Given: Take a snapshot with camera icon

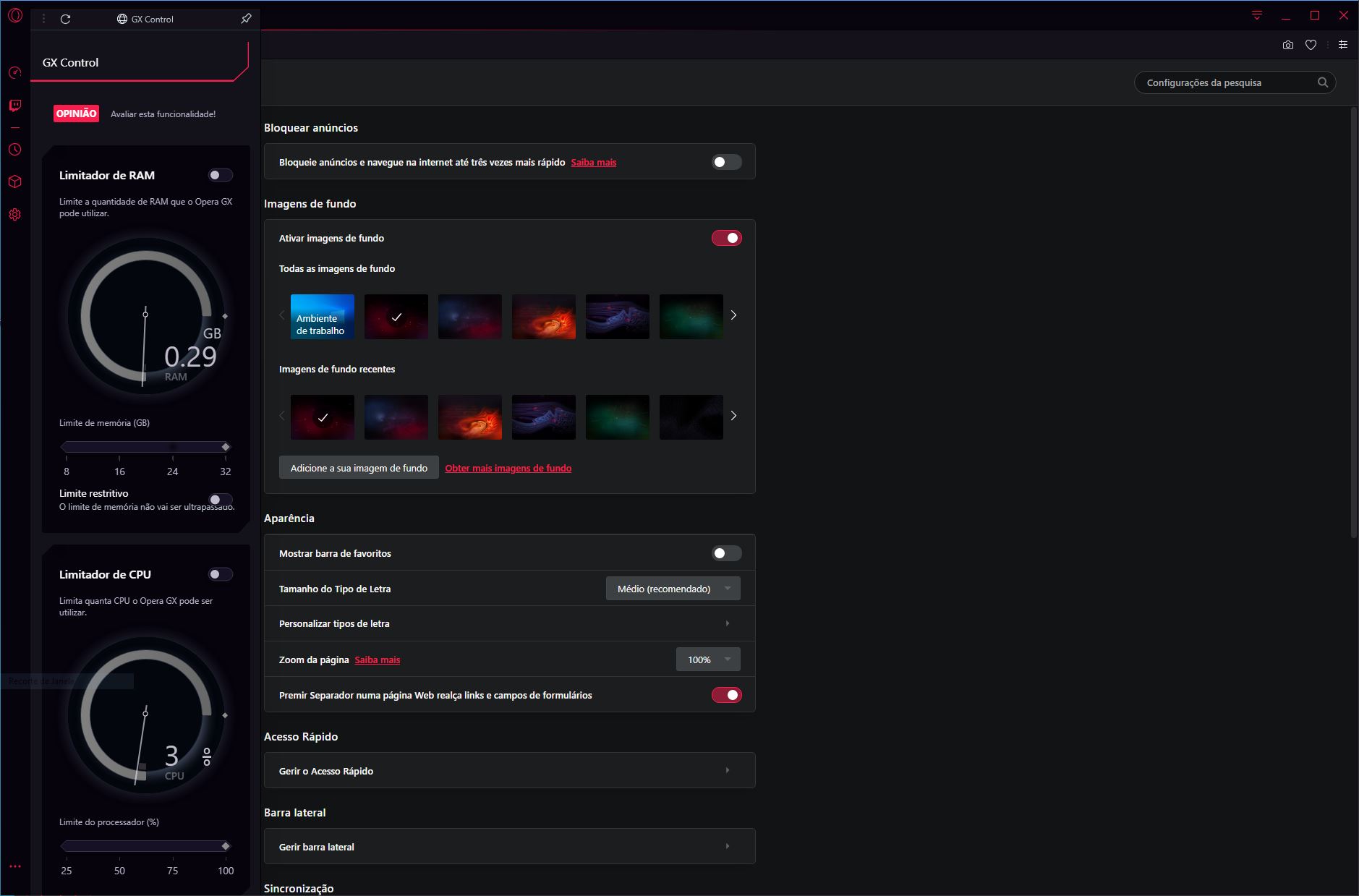Looking at the screenshot, I should click(x=1288, y=45).
